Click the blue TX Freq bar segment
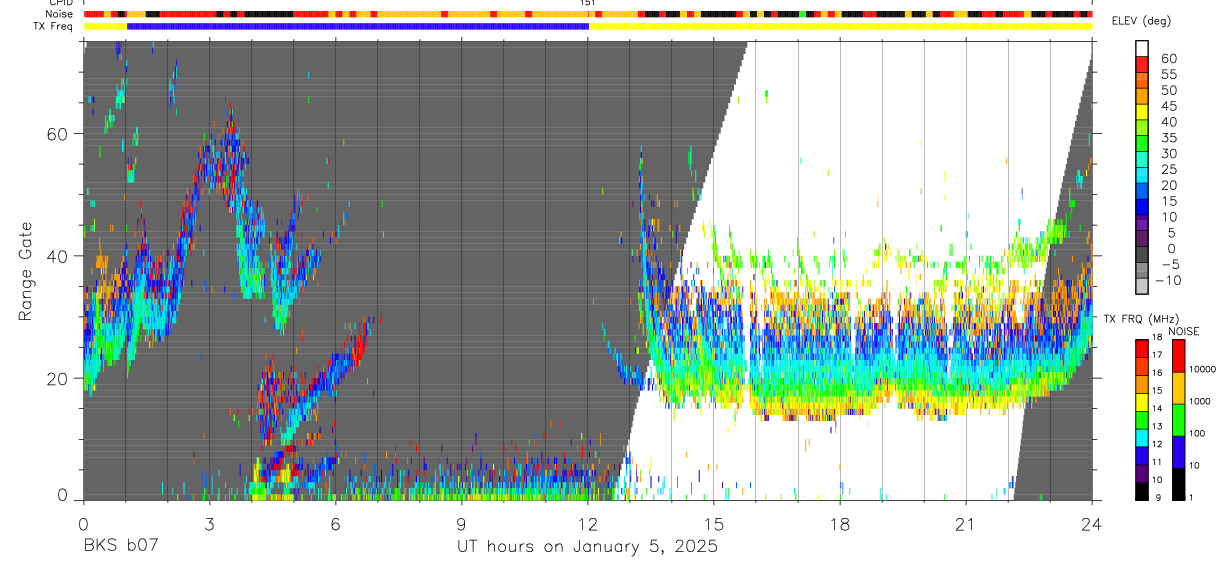Image resolution: width=1228 pixels, height=567 pixels. (358, 26)
